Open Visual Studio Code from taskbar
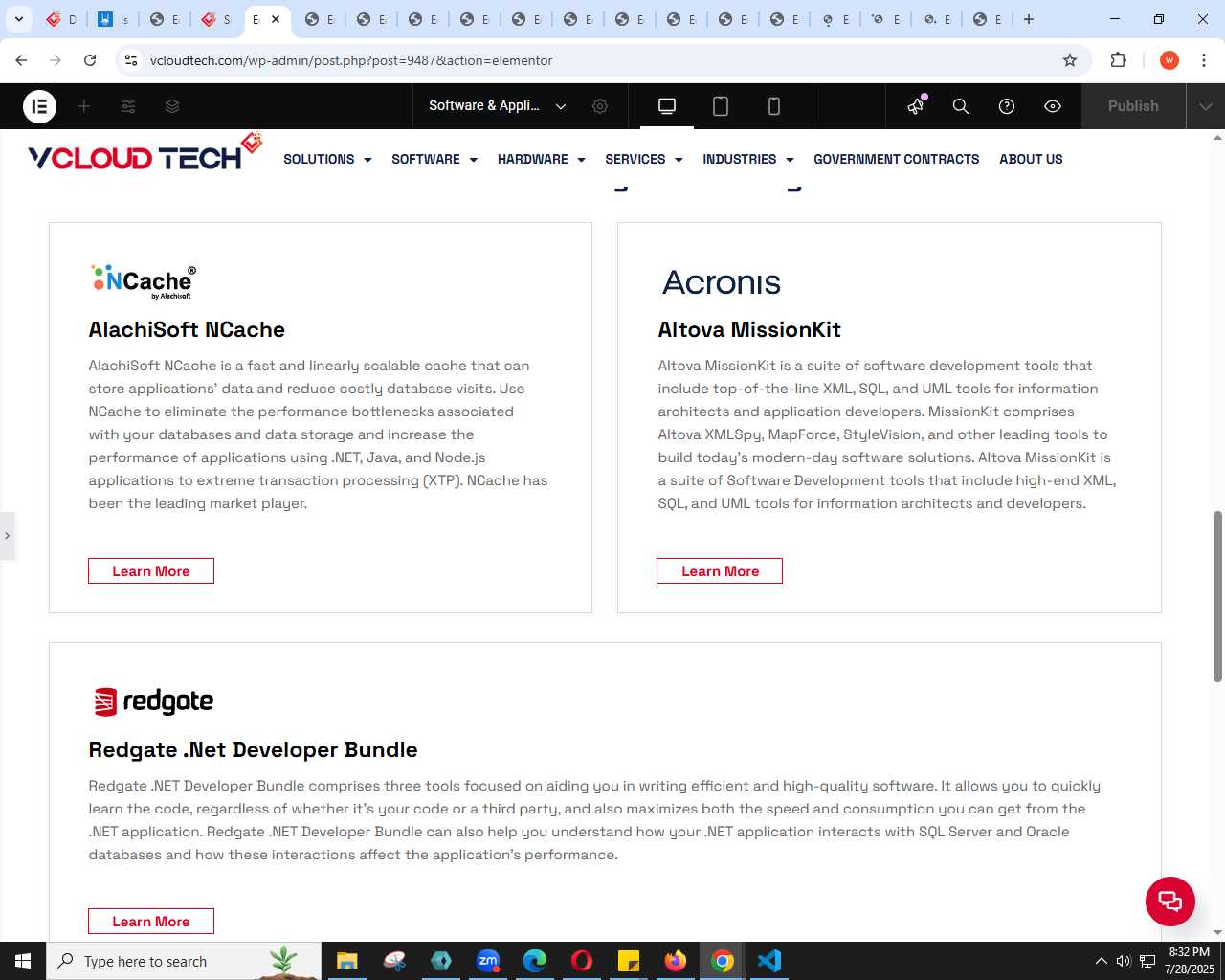Viewport: 1225px width, 980px height. (769, 961)
